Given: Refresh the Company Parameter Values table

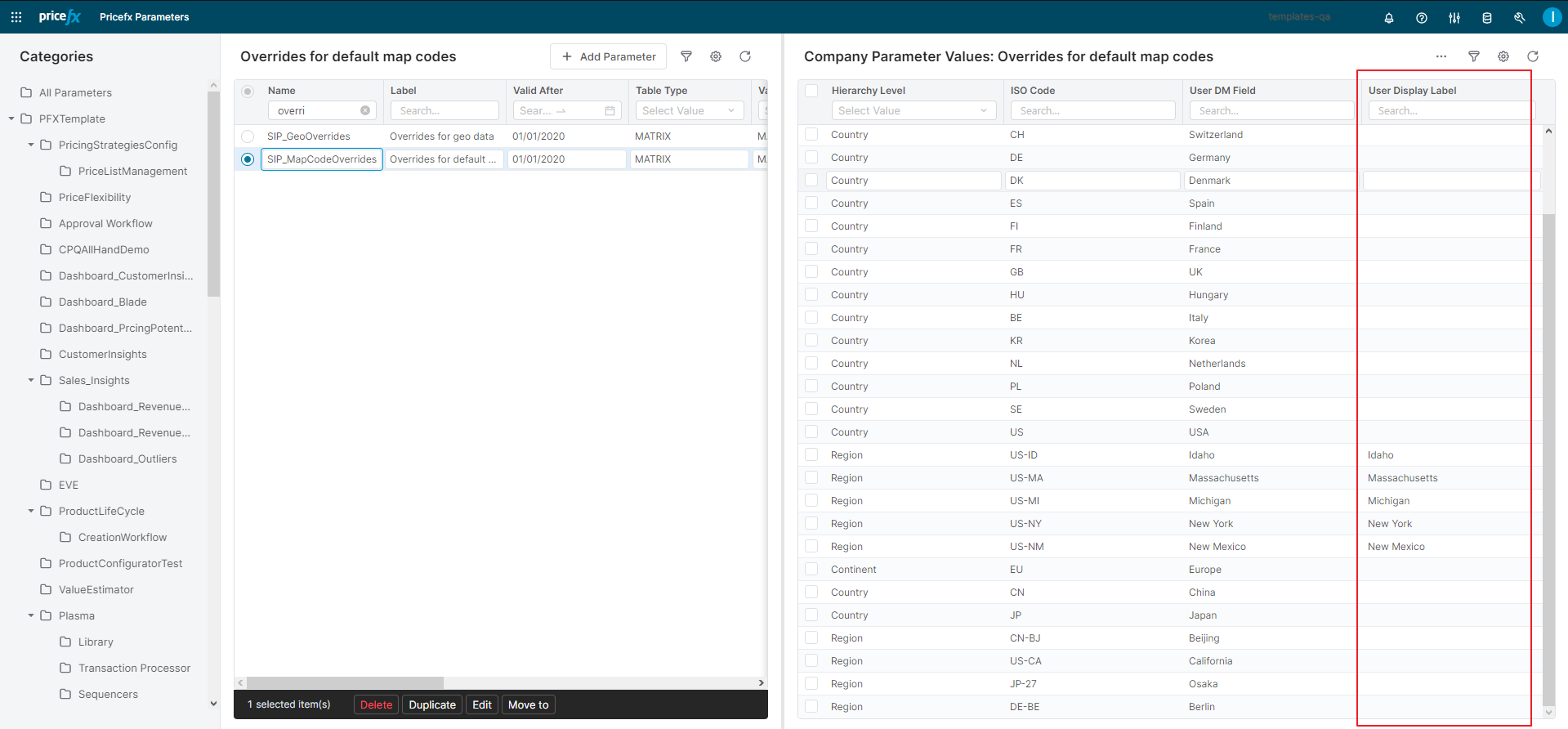Looking at the screenshot, I should [x=1532, y=56].
